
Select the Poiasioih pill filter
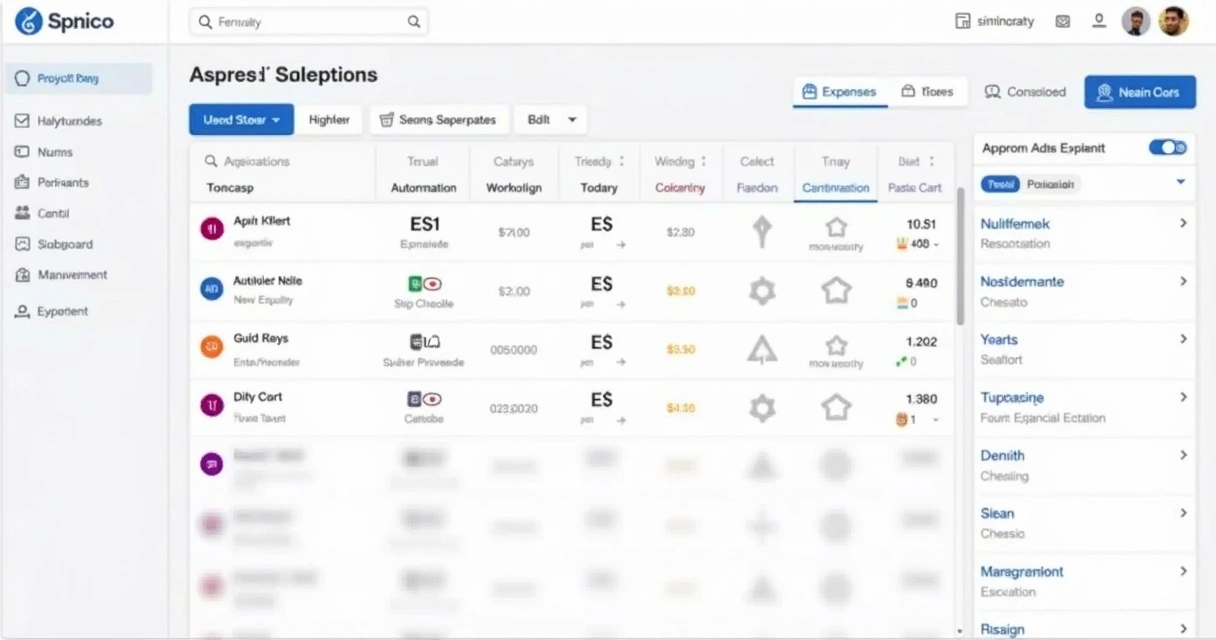[x=1050, y=184]
